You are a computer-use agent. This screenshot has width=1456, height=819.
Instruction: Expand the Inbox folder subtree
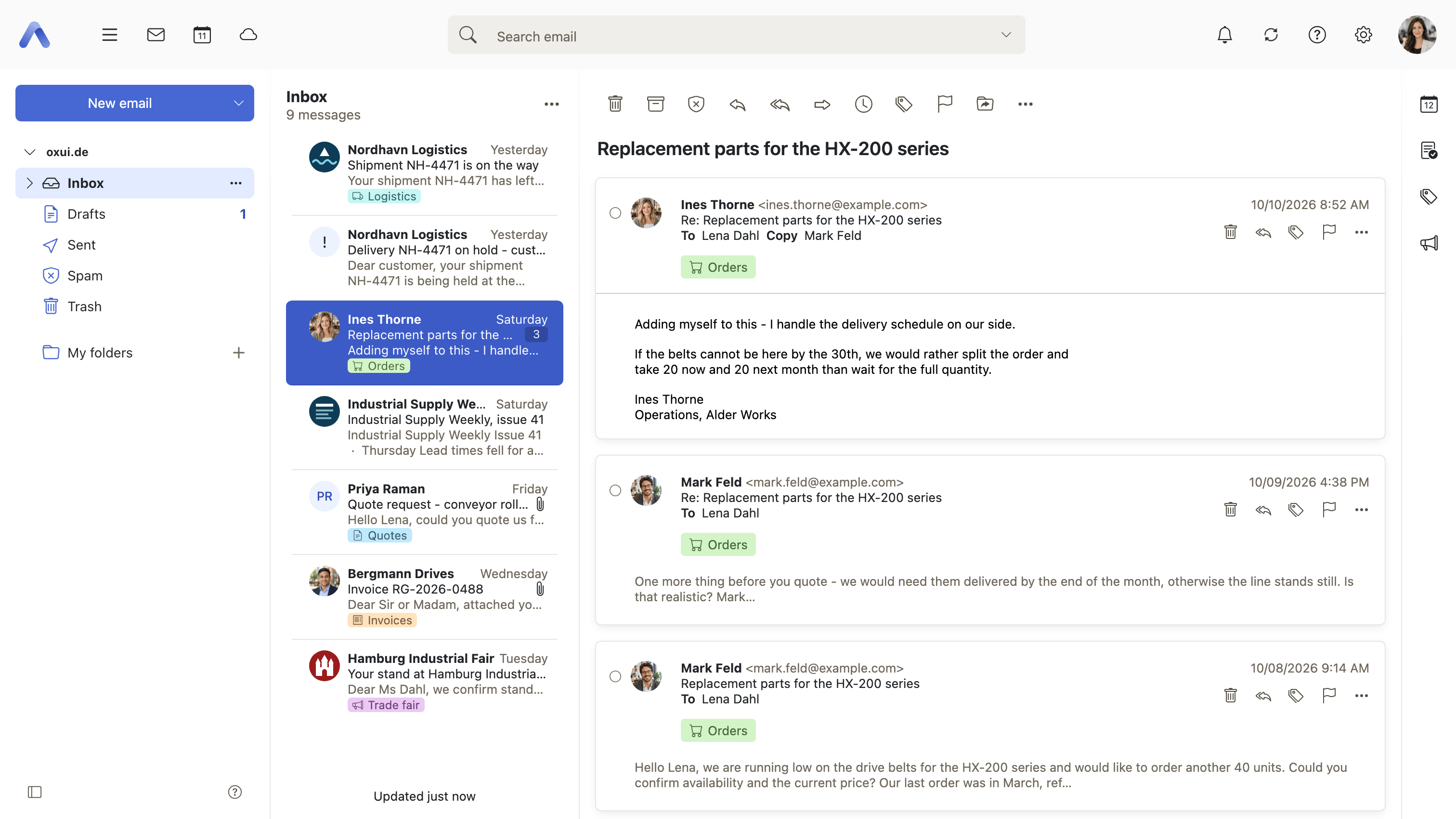30,183
